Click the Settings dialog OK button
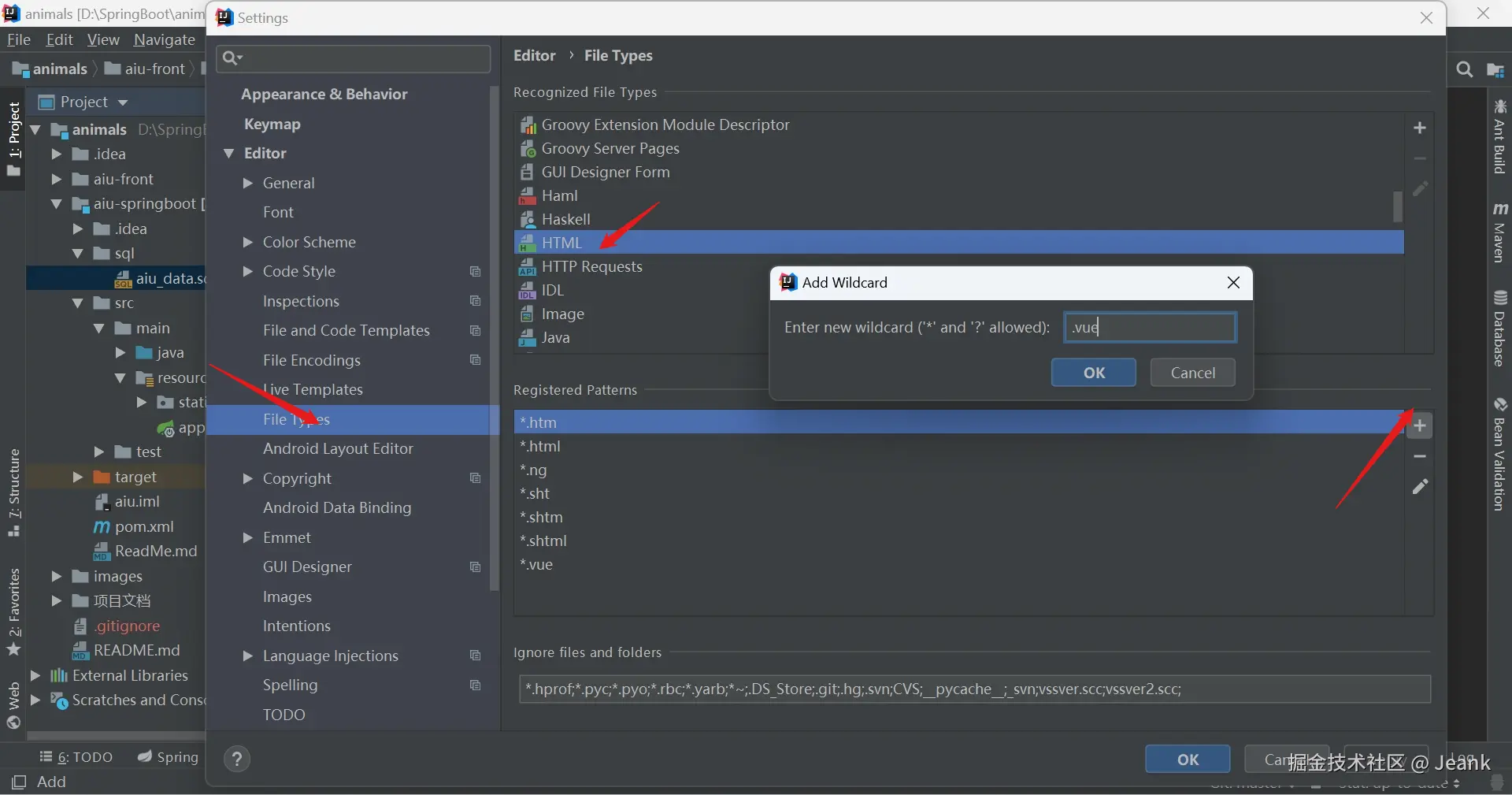The width and height of the screenshot is (1512, 795). 1188,760
